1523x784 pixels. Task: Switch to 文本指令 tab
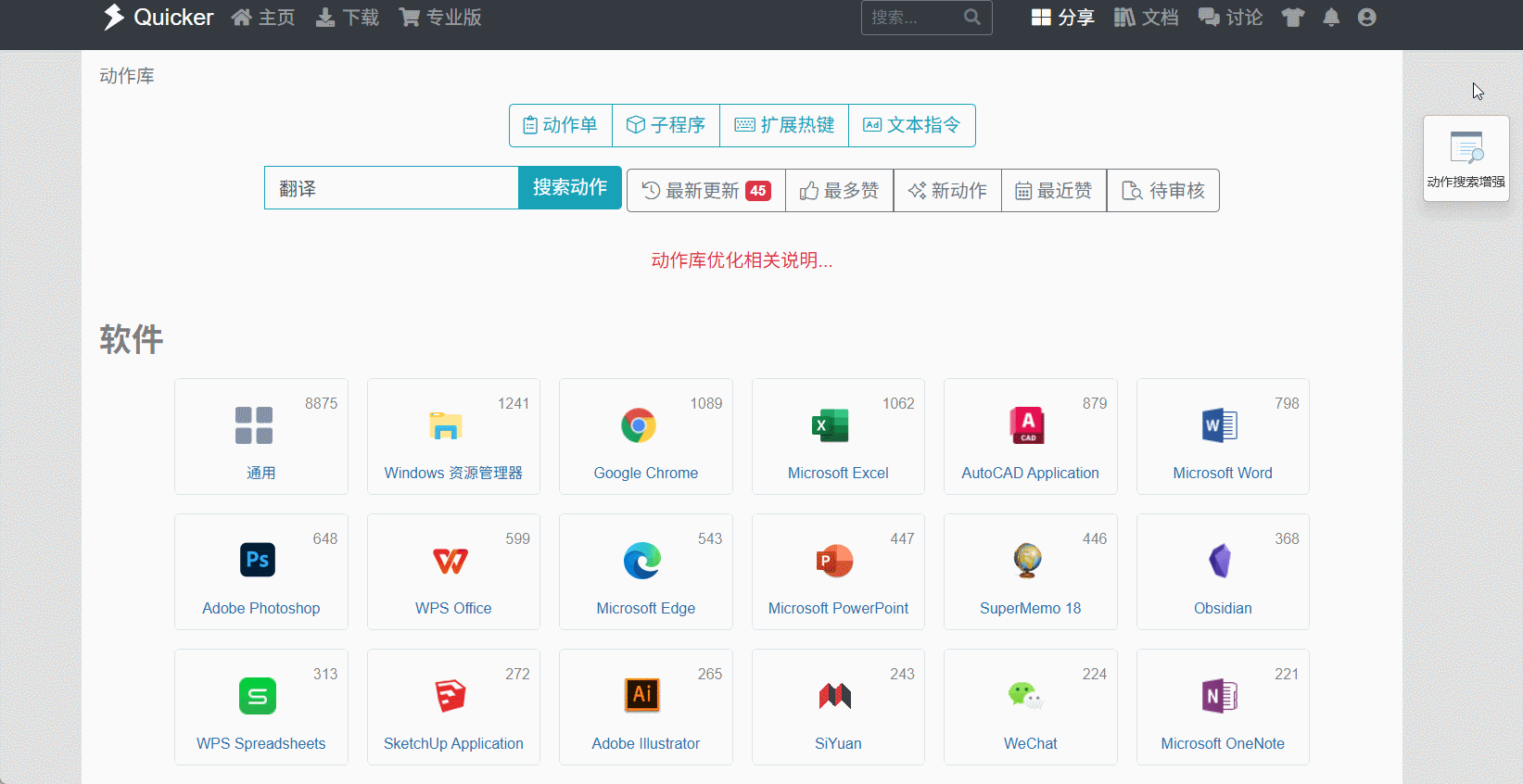click(x=912, y=125)
